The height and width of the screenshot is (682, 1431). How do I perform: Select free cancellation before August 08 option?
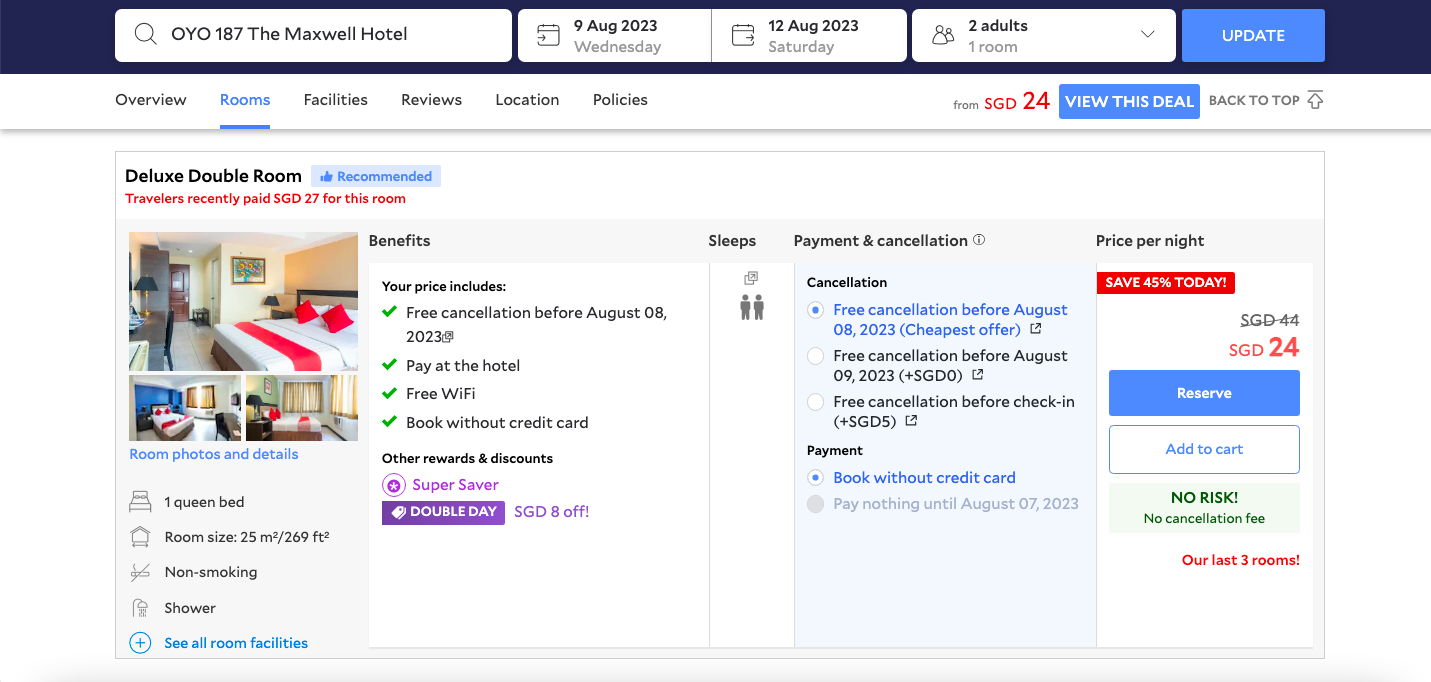[816, 310]
